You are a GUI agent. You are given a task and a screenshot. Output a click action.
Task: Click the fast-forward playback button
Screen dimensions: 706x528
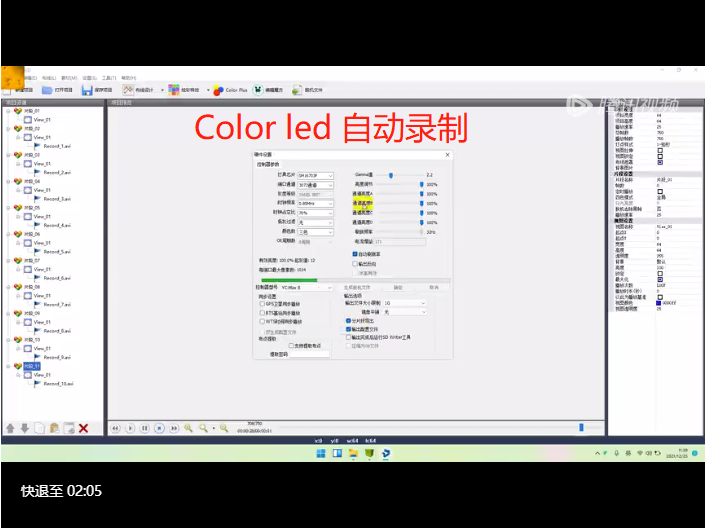[x=174, y=429]
